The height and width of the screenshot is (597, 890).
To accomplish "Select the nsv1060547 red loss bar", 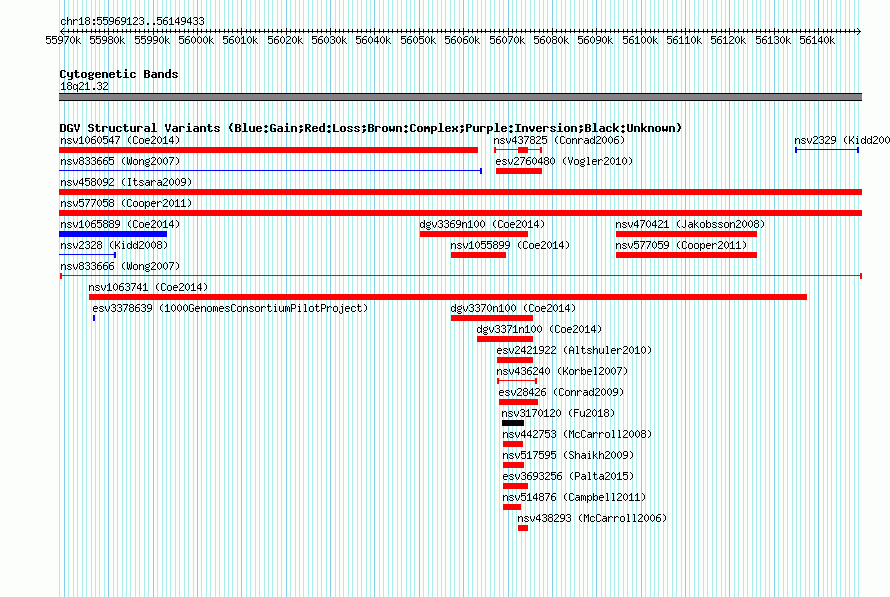I will pos(268,150).
